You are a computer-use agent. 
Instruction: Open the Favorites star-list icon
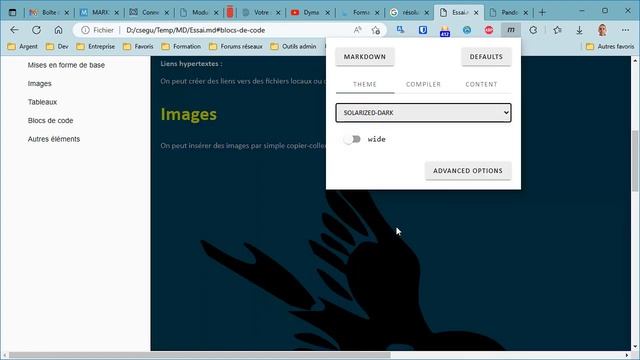(x=558, y=30)
